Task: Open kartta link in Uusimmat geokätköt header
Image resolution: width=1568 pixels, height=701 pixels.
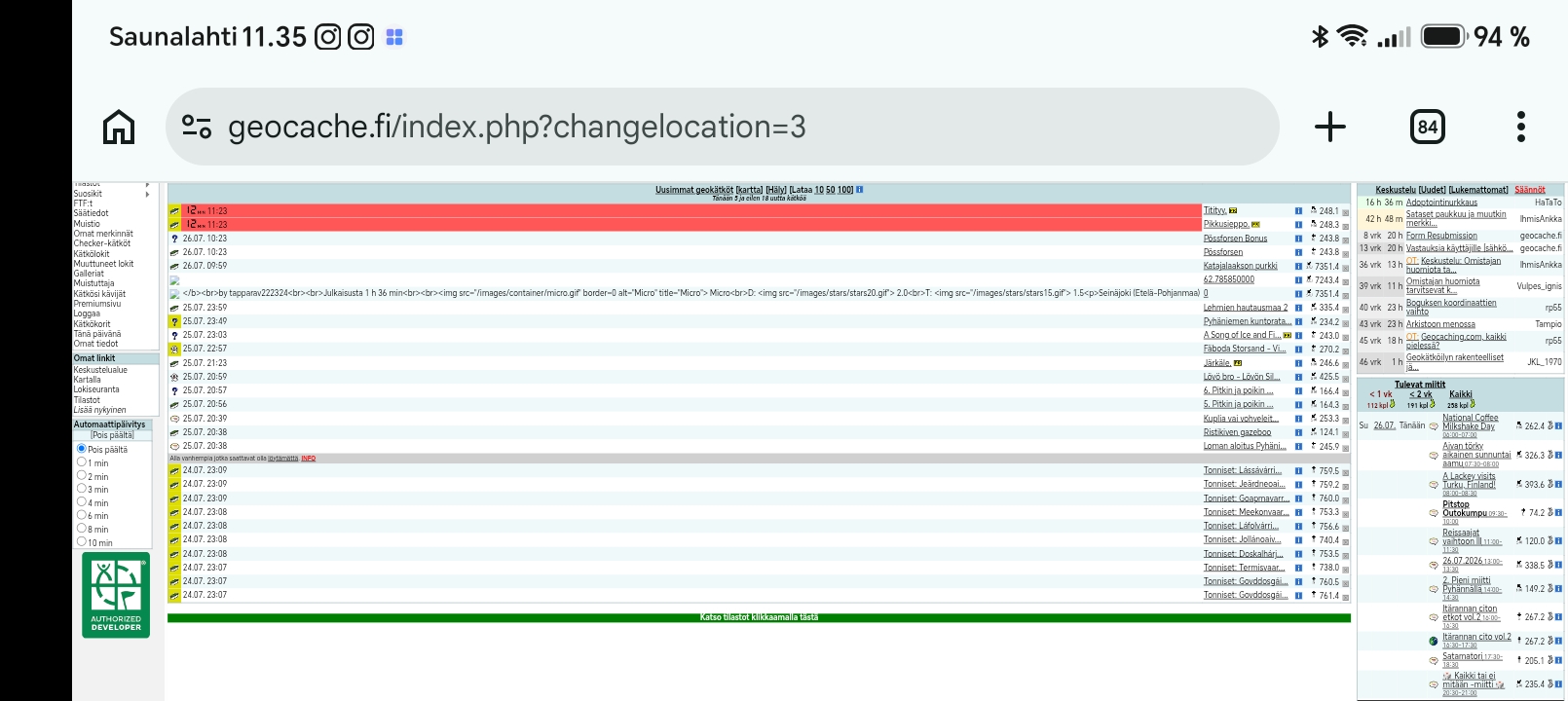Action: (x=749, y=190)
